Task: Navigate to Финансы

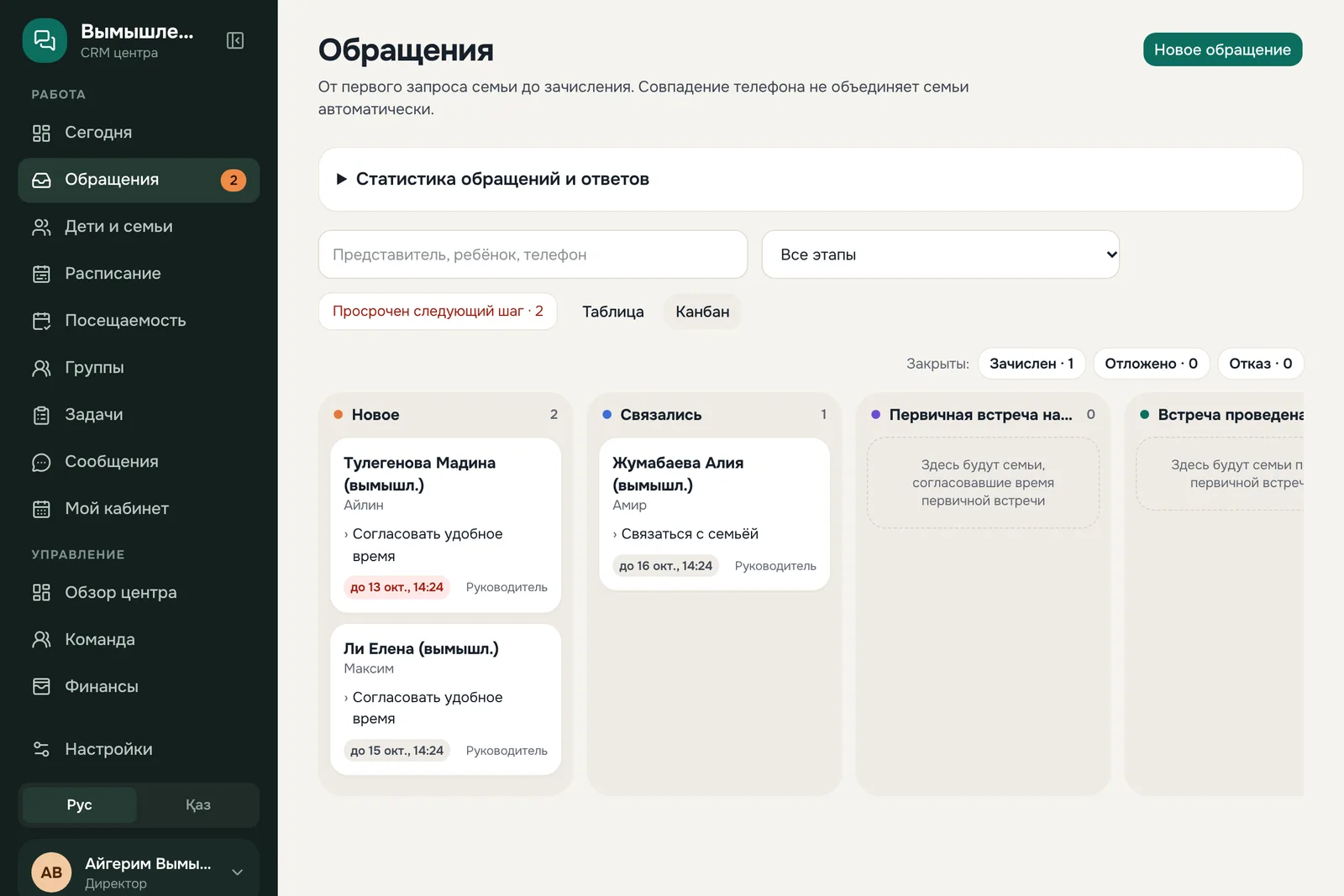Action: coord(139,687)
